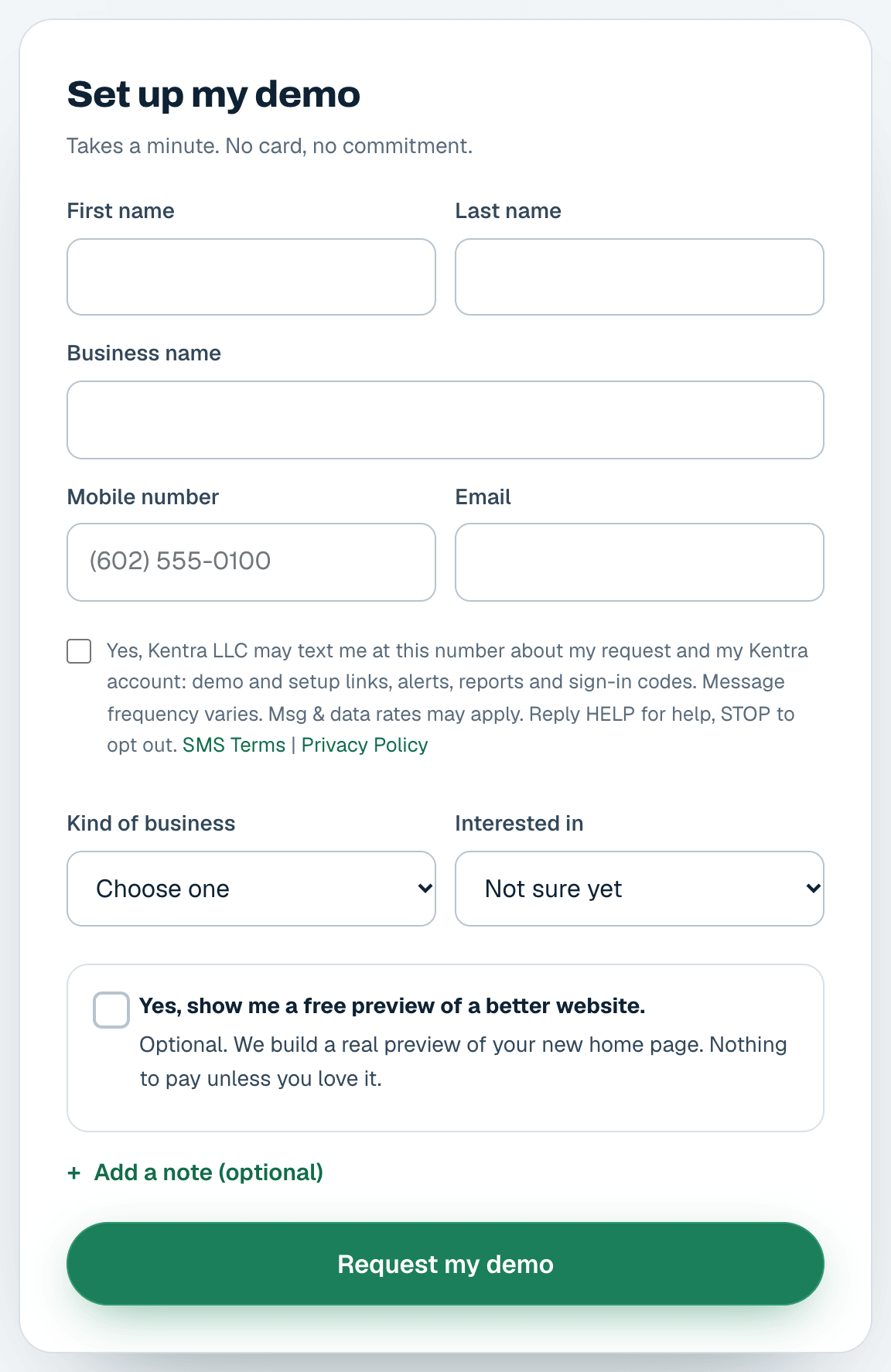Screen dimensions: 891x1372
Task: Expand Add a note (optional)
Action: point(195,1172)
